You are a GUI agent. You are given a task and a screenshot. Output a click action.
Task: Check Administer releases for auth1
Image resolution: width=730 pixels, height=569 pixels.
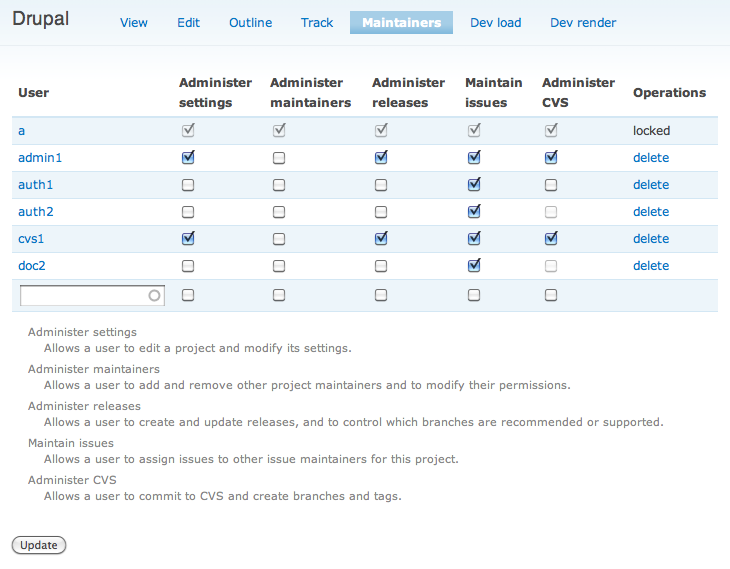coord(381,185)
